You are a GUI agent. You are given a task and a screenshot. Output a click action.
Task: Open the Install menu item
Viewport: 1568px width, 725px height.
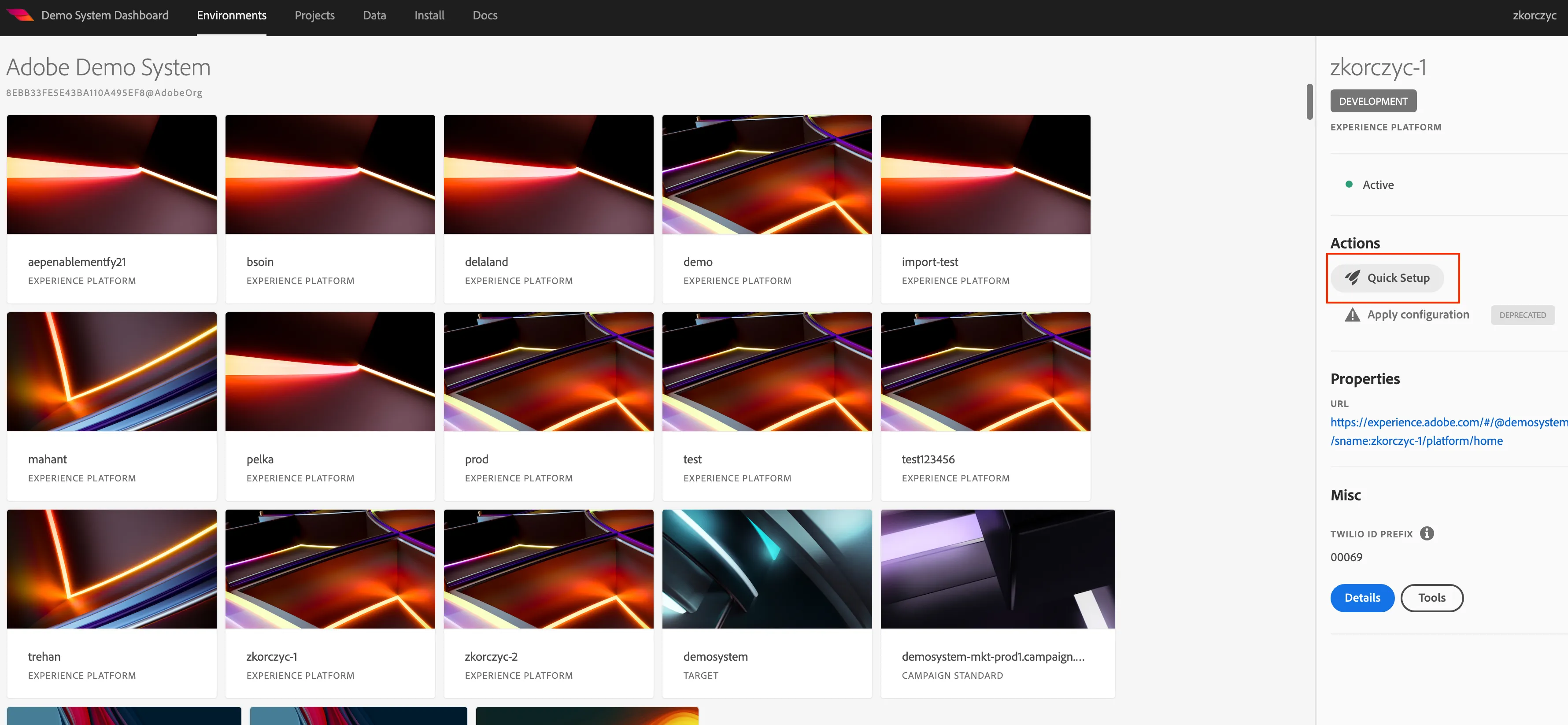coord(429,15)
